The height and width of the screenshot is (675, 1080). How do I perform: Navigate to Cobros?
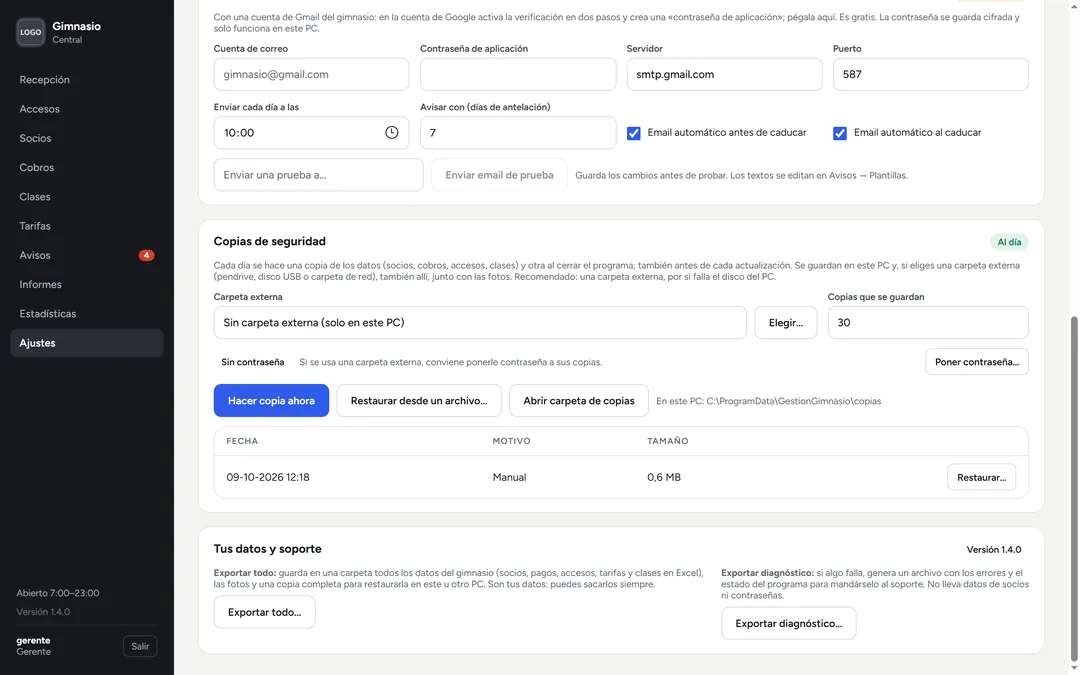pyautogui.click(x=87, y=167)
